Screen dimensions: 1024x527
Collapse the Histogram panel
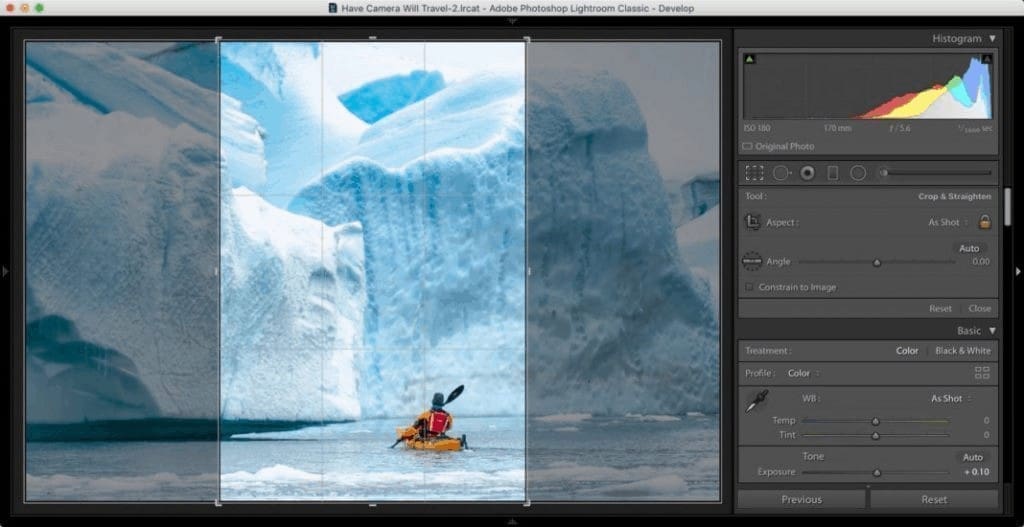[x=992, y=39]
